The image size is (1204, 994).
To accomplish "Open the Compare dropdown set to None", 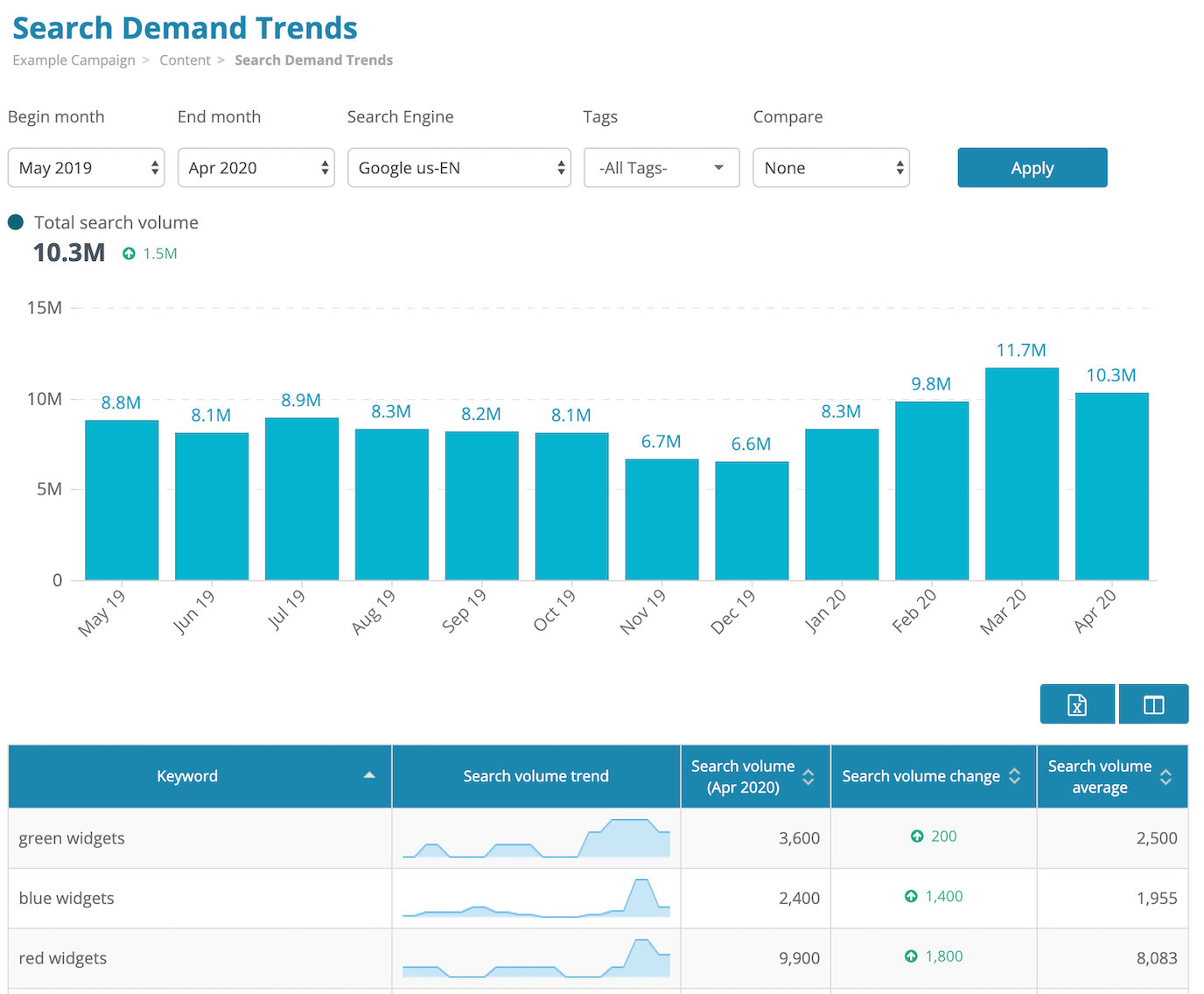I will click(830, 167).
